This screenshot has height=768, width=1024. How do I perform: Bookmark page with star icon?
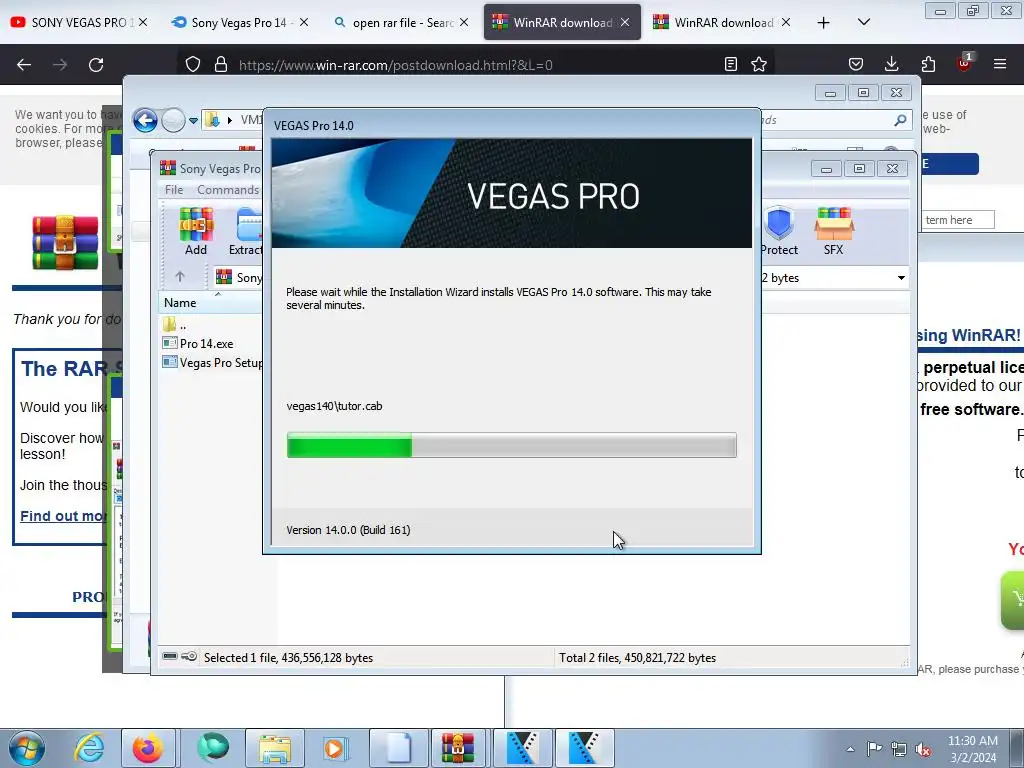pyautogui.click(x=759, y=64)
